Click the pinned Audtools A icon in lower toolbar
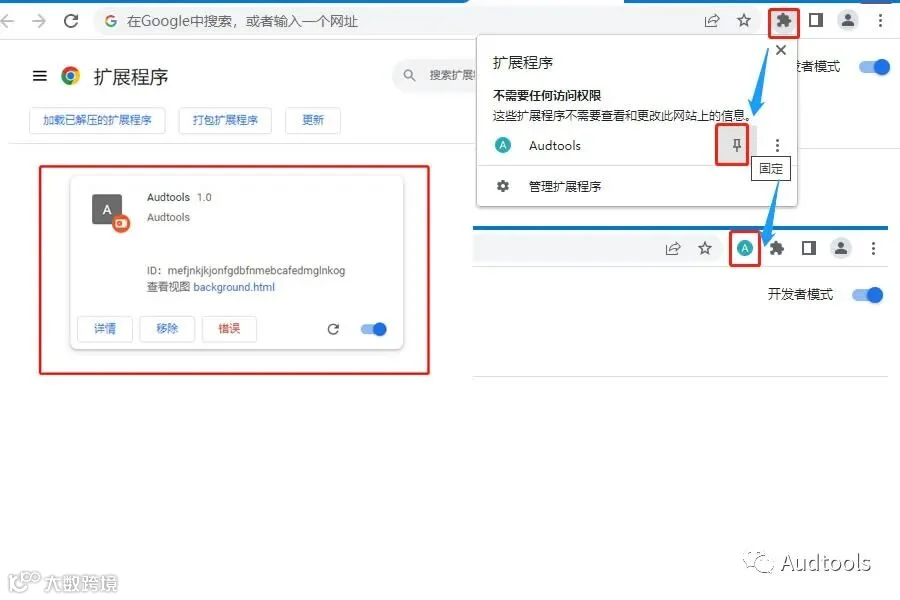Viewport: 900px width, 600px height. click(x=744, y=248)
